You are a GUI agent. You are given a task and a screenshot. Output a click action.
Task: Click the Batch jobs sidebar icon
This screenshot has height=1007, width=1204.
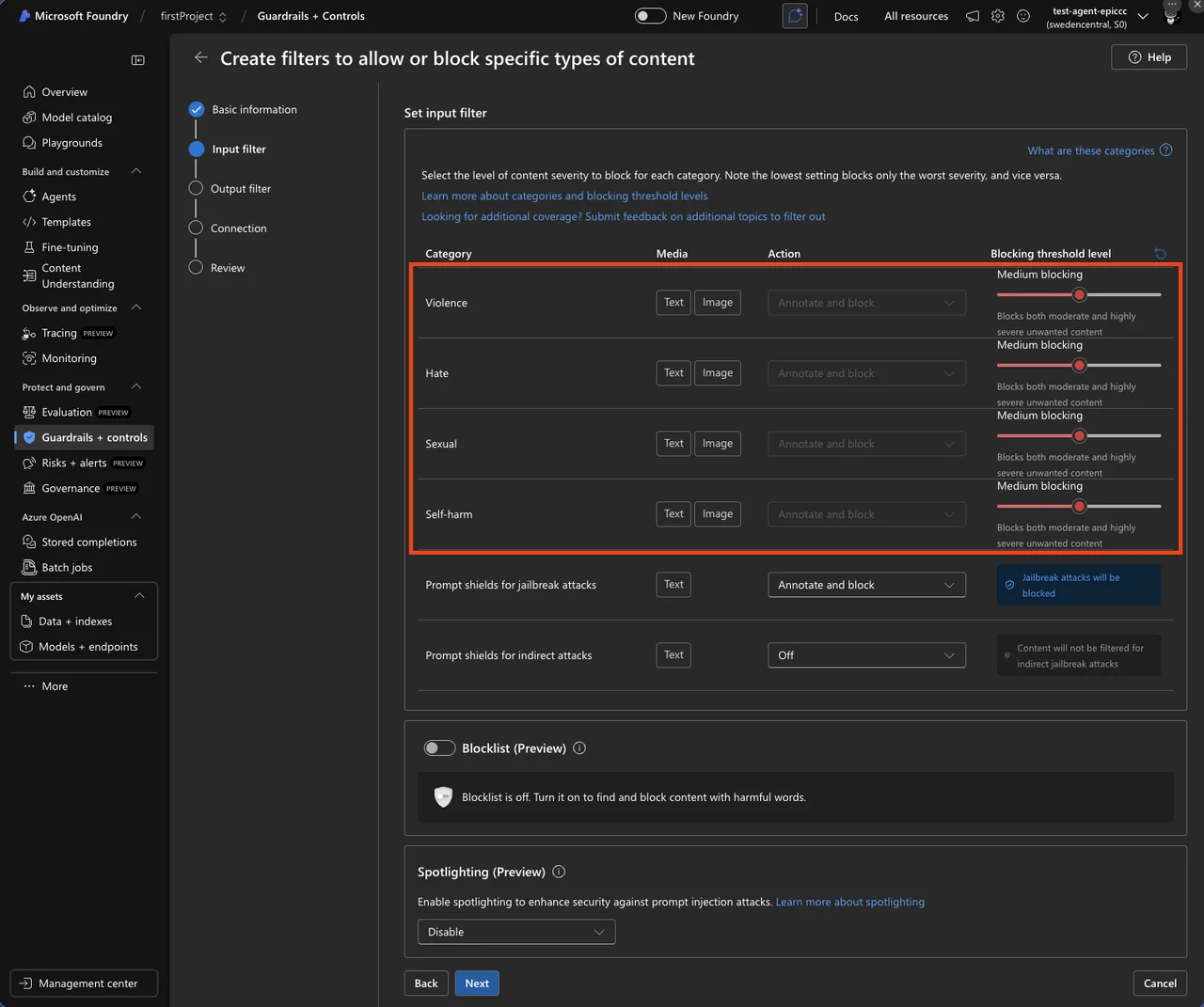coord(29,567)
